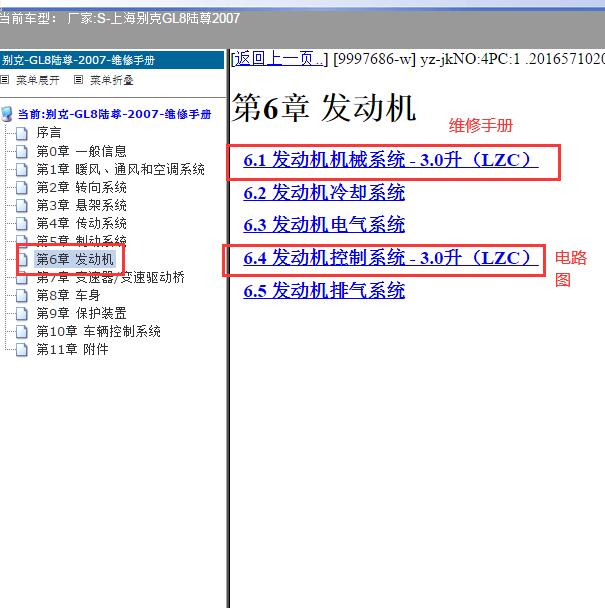The width and height of the screenshot is (605, 608).
Task: Click the page icon beside 第9章 保护装置
Action: 22,313
